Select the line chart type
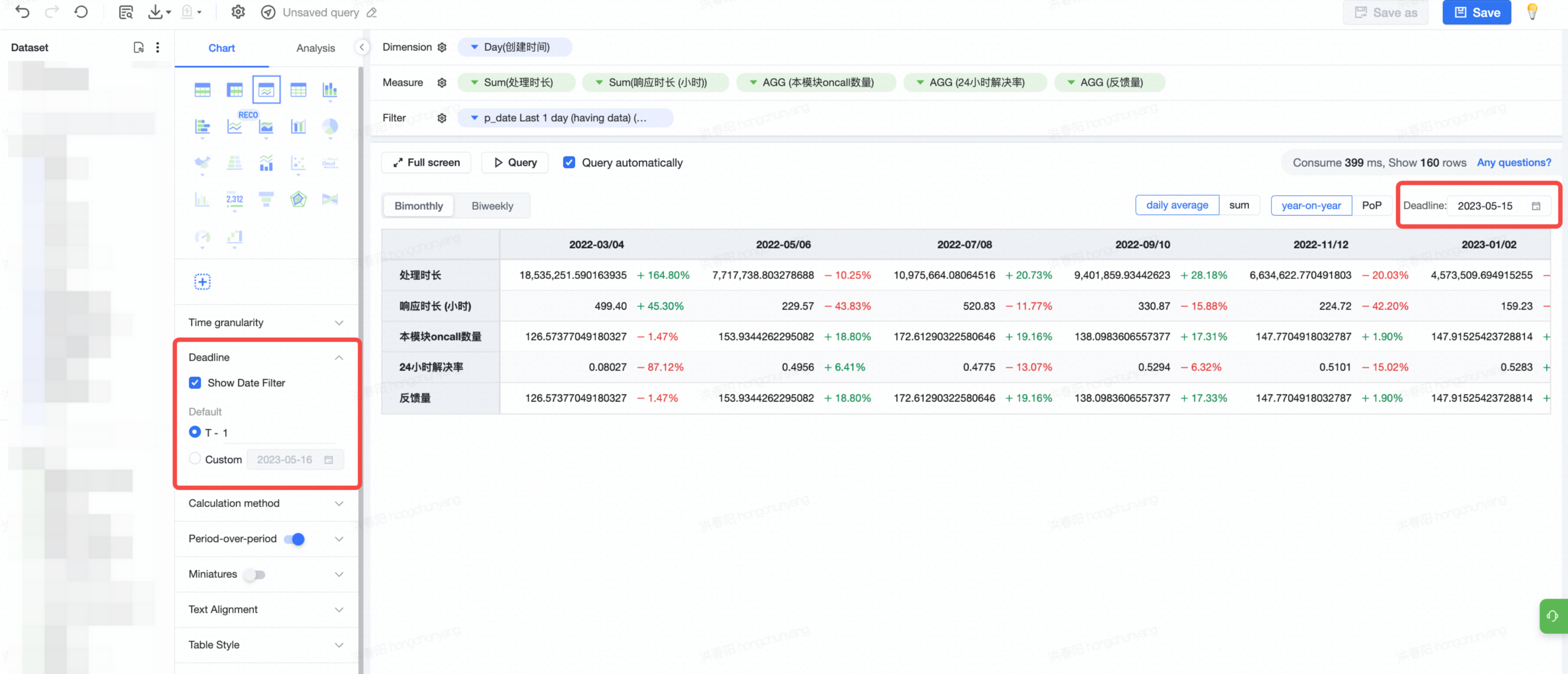Screen dimensions: 1568x674 coord(234,126)
